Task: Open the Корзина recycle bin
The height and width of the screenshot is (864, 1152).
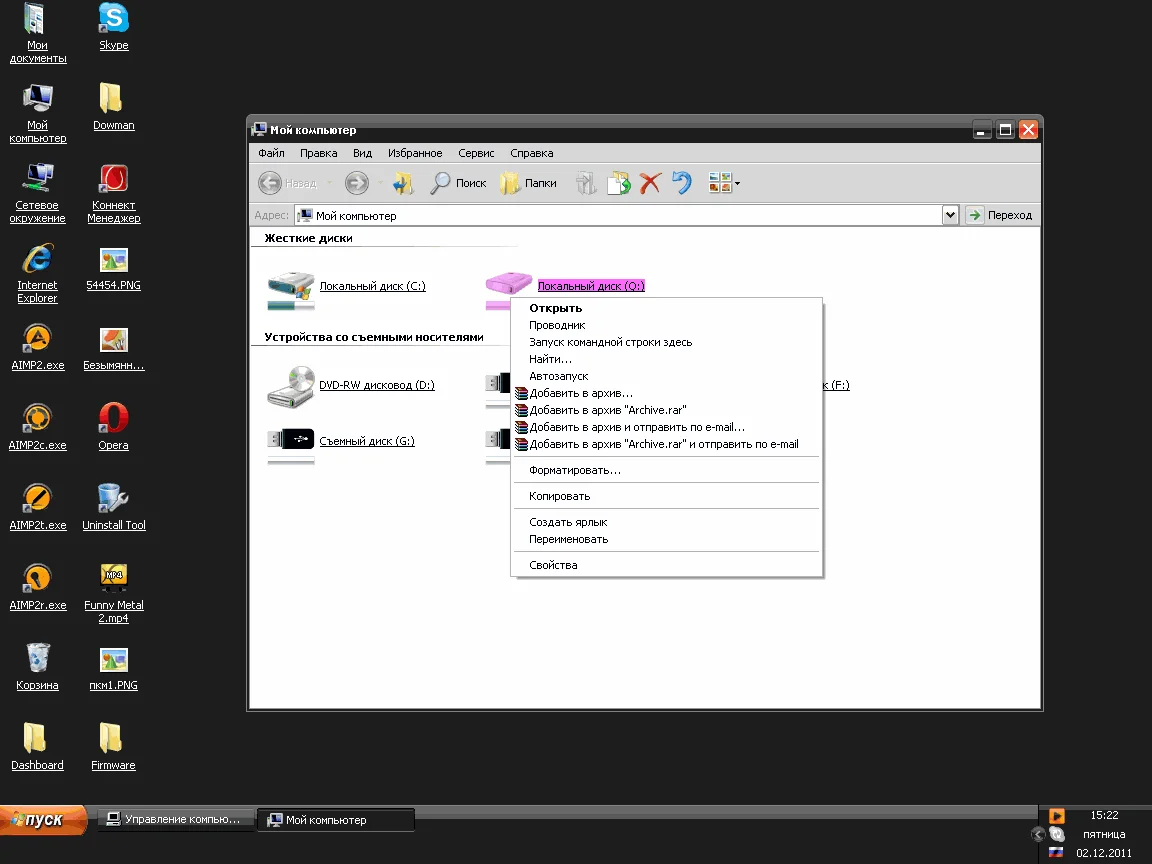Action: [37, 667]
